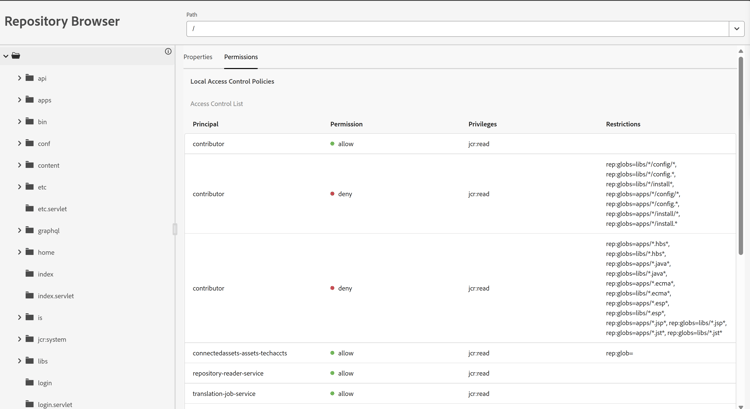Image resolution: width=750 pixels, height=409 pixels.
Task: Click the Local Access Control Policies heading
Action: [x=232, y=82]
